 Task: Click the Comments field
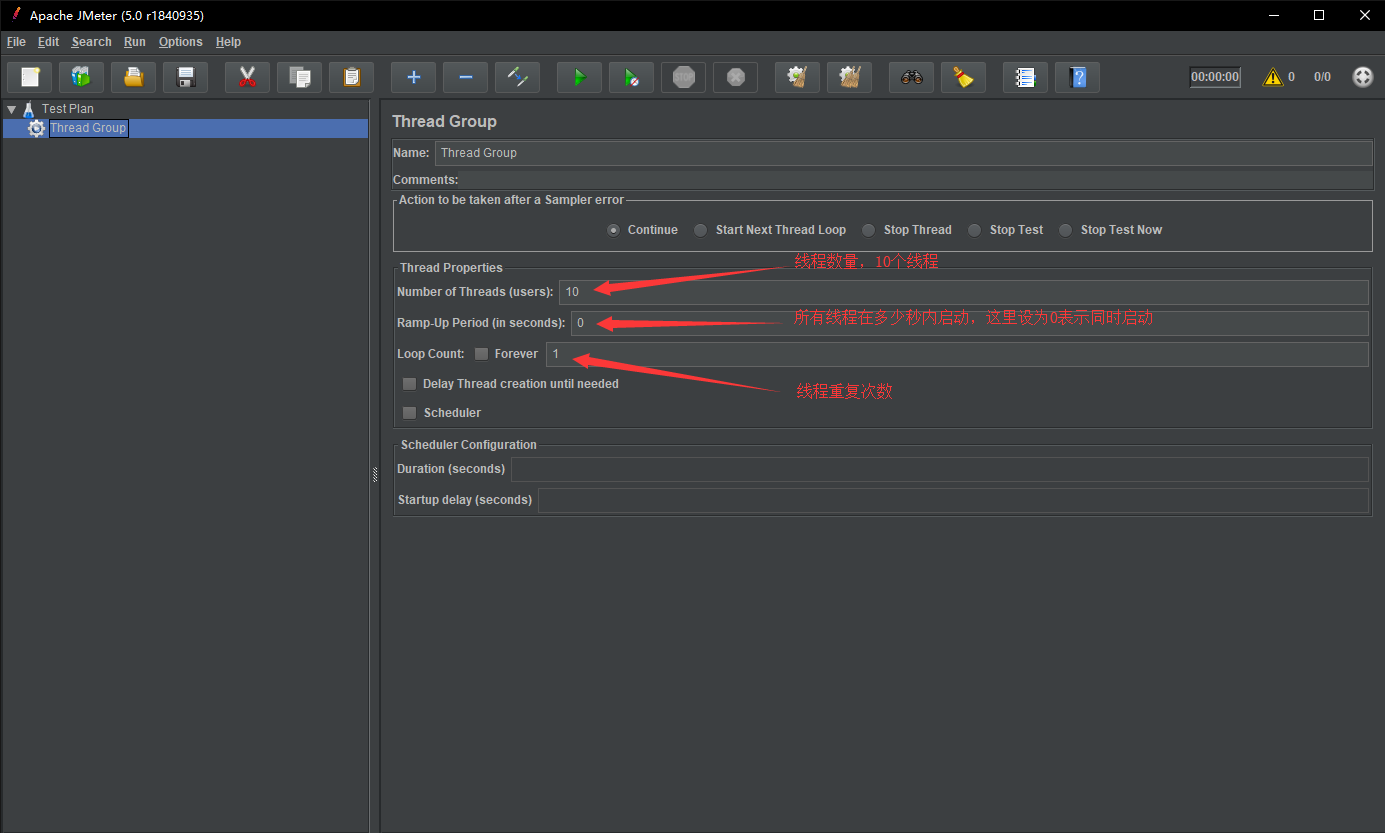[916, 180]
